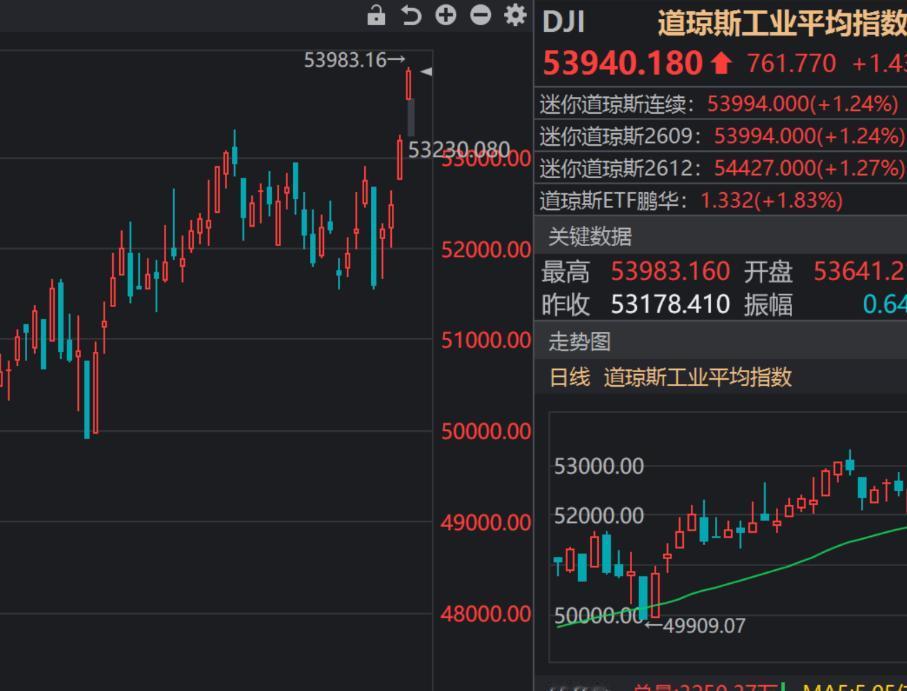Click the 最高 value 53983.160
The image size is (907, 691).
tap(670, 271)
